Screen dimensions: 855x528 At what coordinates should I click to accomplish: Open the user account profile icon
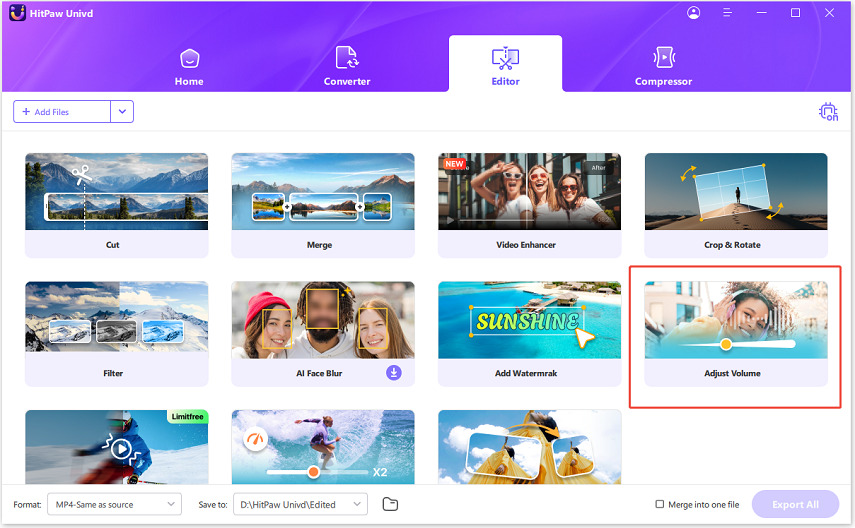[x=694, y=13]
